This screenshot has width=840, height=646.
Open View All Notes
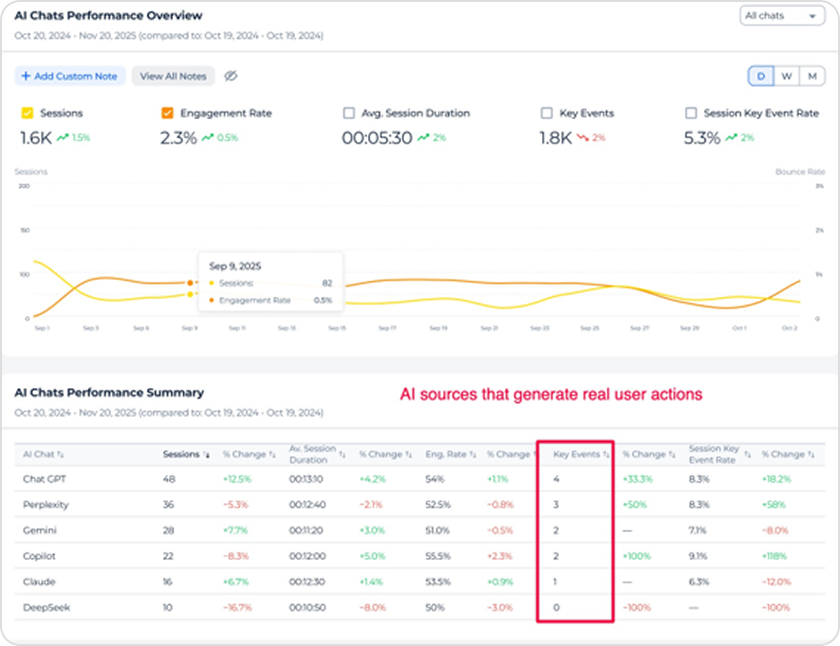[173, 76]
